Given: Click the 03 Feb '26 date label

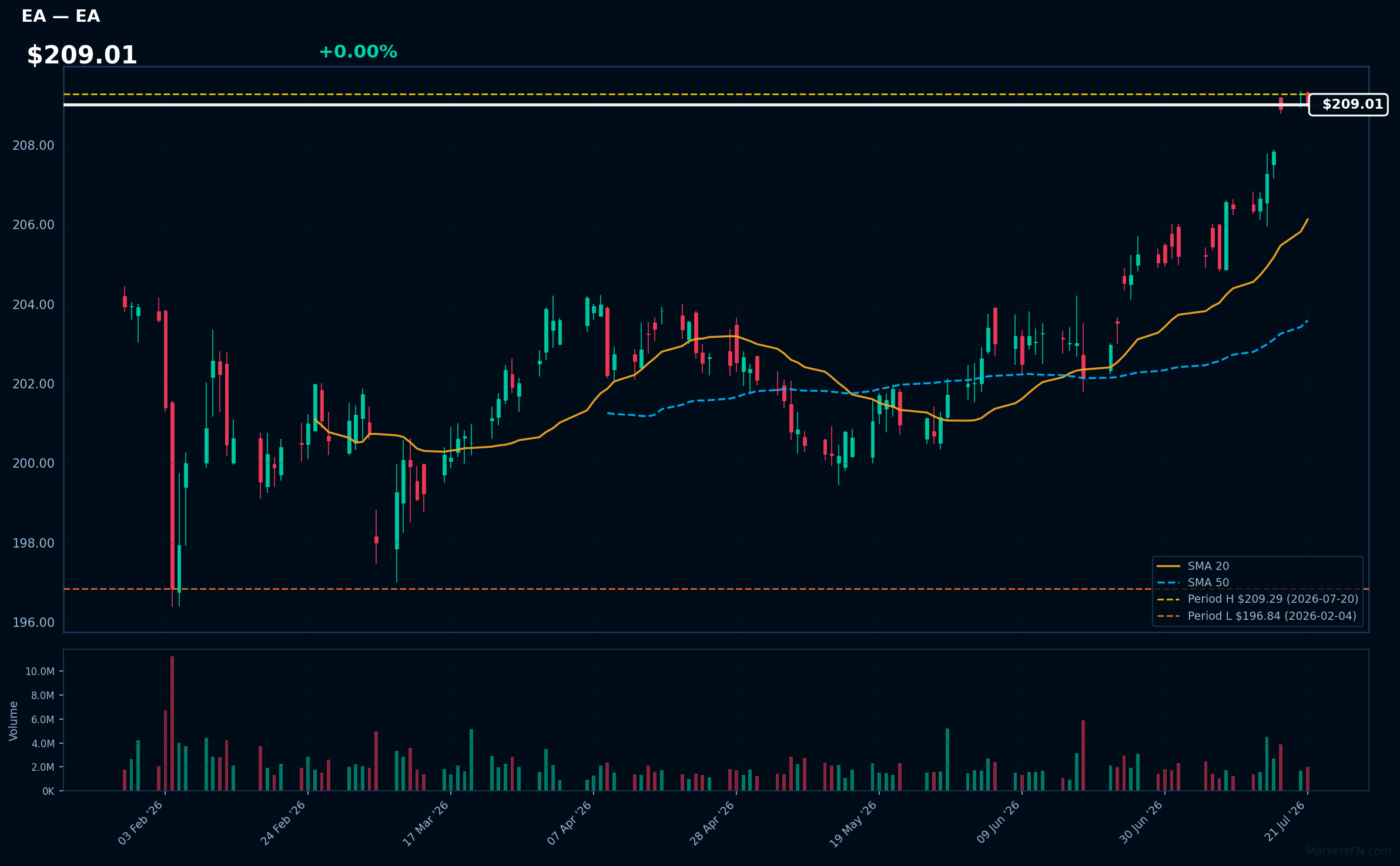Looking at the screenshot, I should click(x=140, y=823).
